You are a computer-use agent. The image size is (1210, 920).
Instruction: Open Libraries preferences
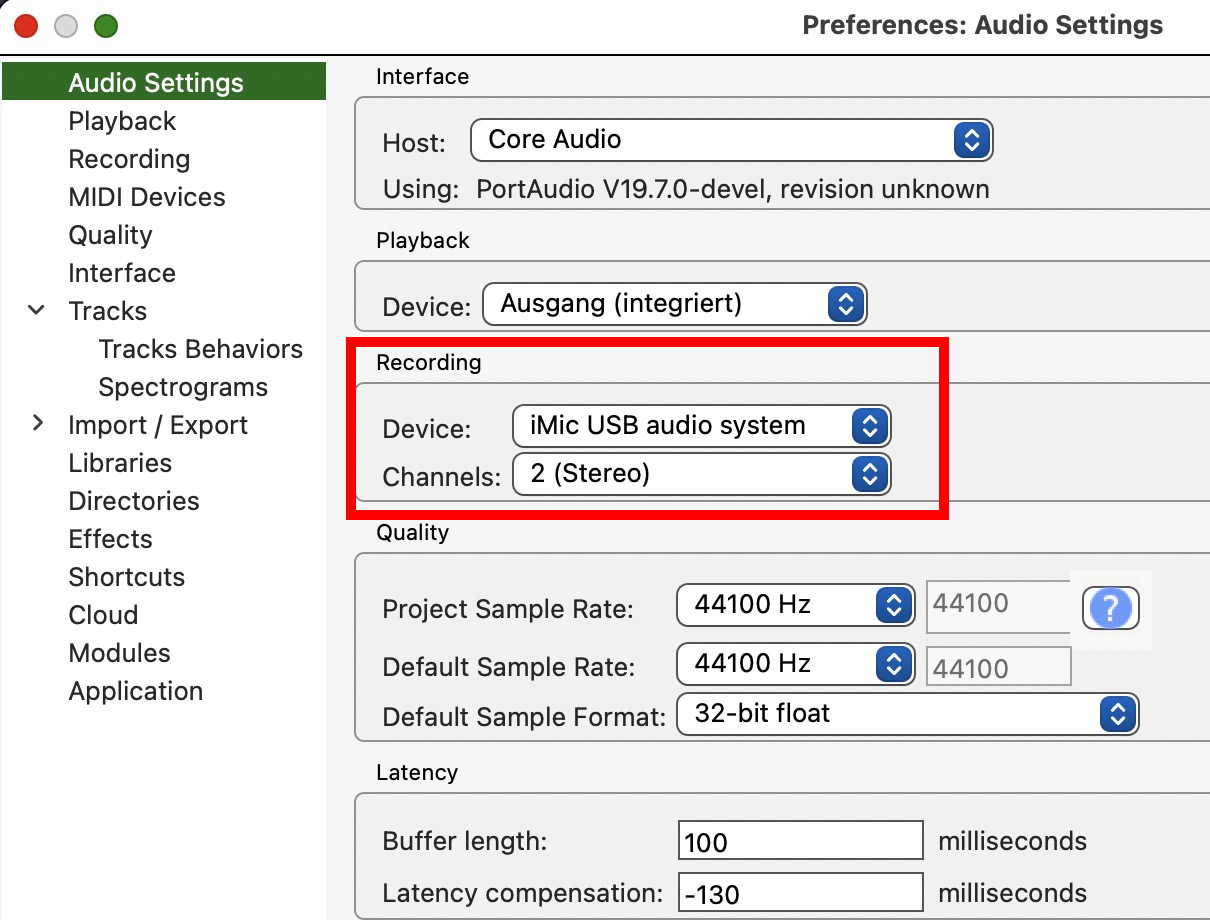(x=120, y=463)
